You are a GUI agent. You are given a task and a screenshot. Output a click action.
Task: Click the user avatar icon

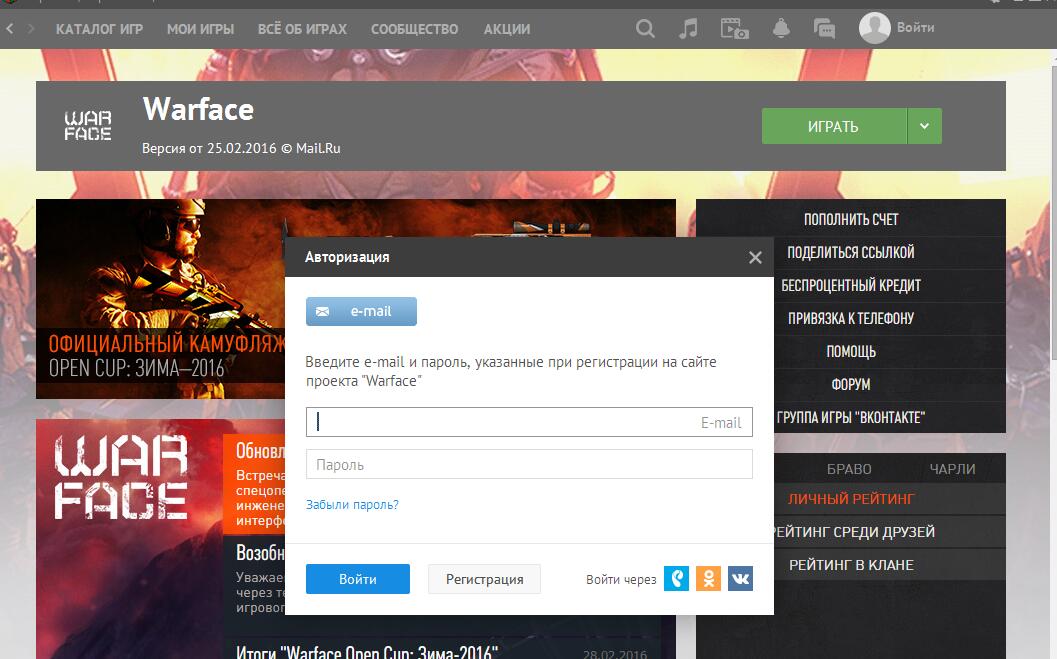click(x=874, y=28)
